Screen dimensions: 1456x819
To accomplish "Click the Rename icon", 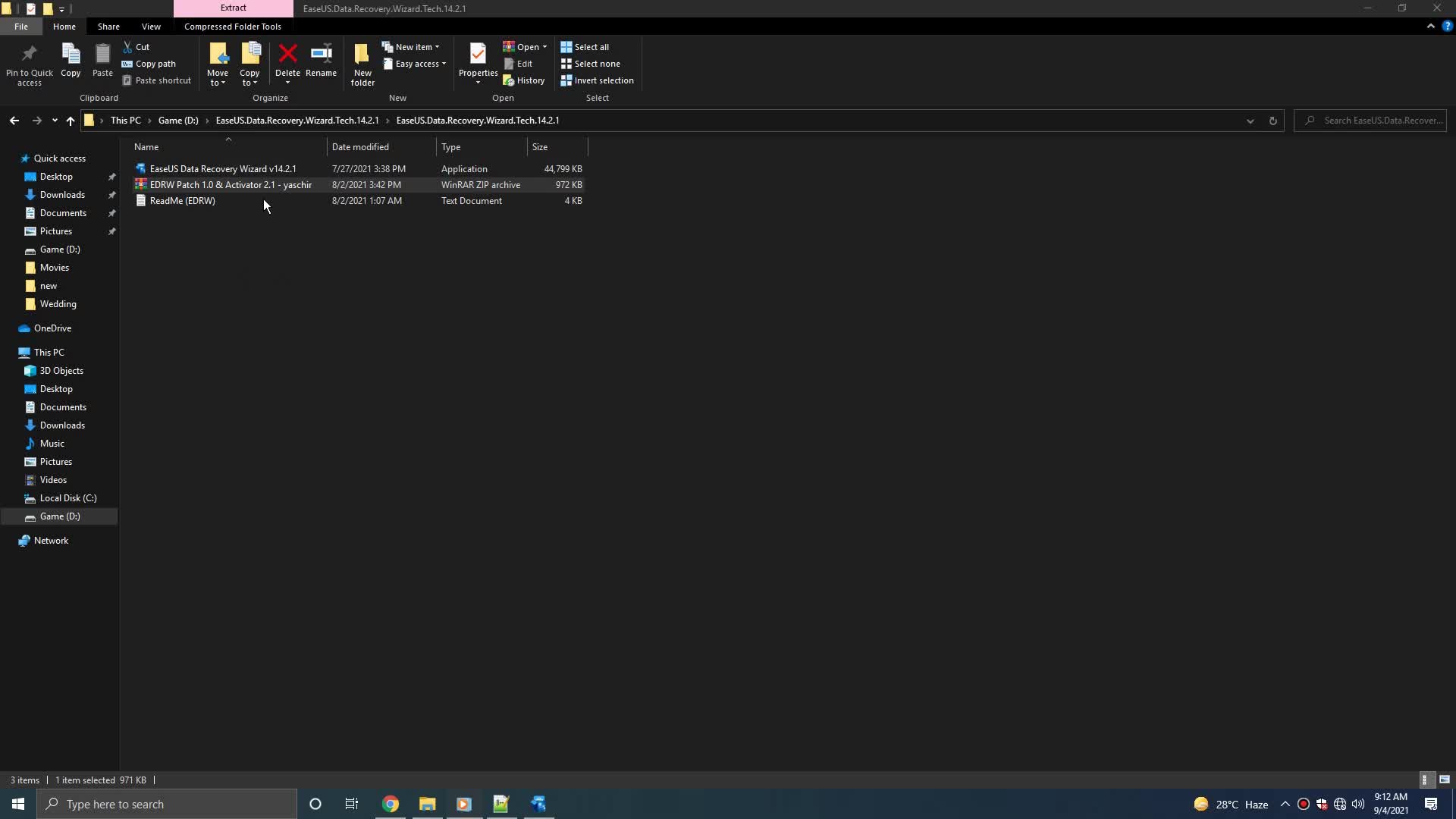I will [x=322, y=61].
